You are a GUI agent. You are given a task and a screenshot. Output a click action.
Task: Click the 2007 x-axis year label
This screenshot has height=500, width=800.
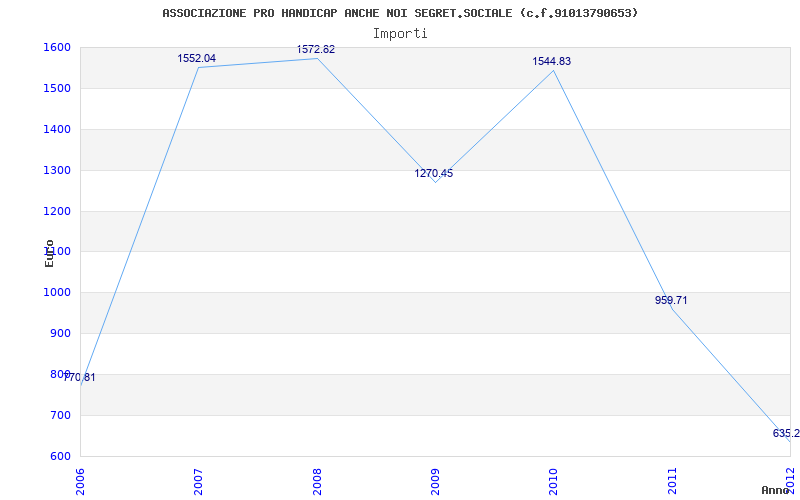(x=198, y=481)
